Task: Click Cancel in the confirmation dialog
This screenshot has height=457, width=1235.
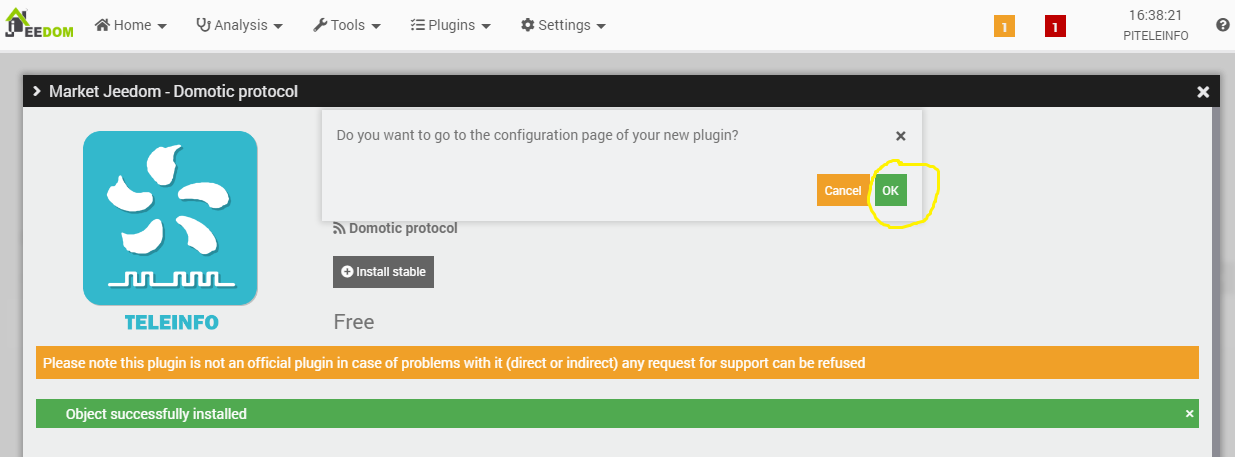Action: (x=842, y=190)
